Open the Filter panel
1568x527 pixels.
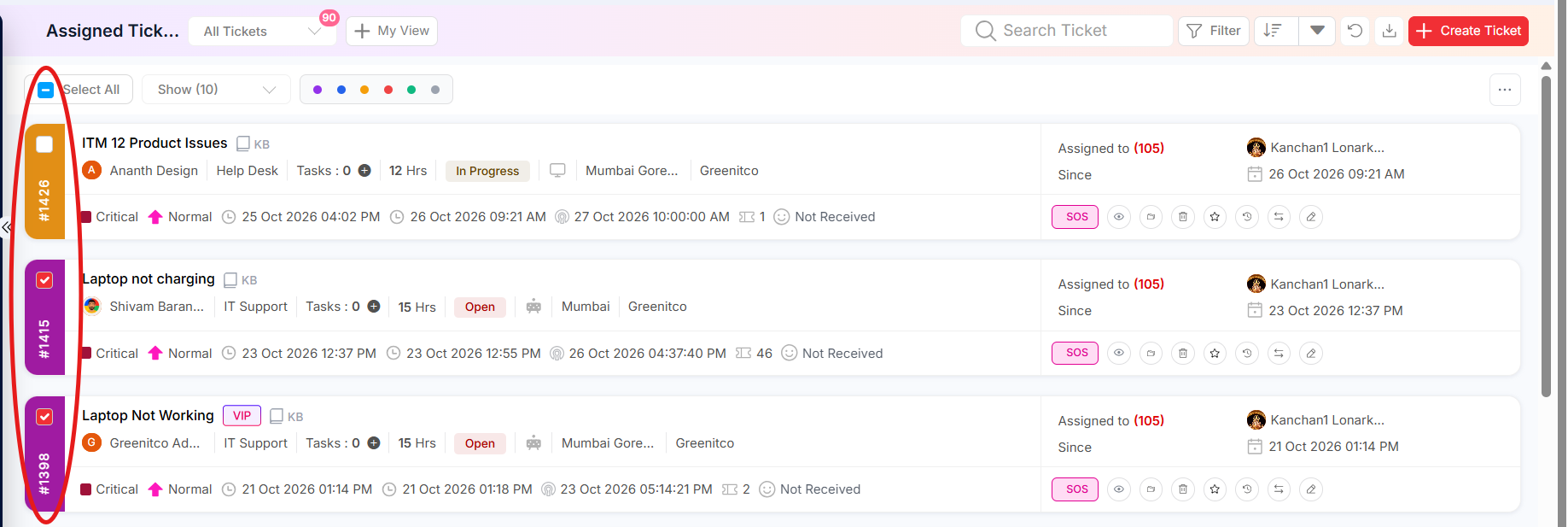pos(1214,31)
